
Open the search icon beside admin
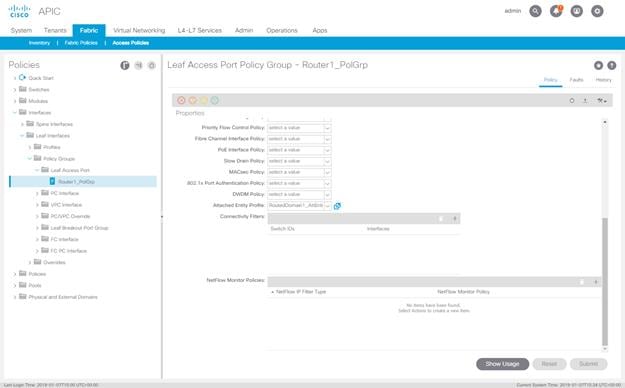[x=535, y=11]
